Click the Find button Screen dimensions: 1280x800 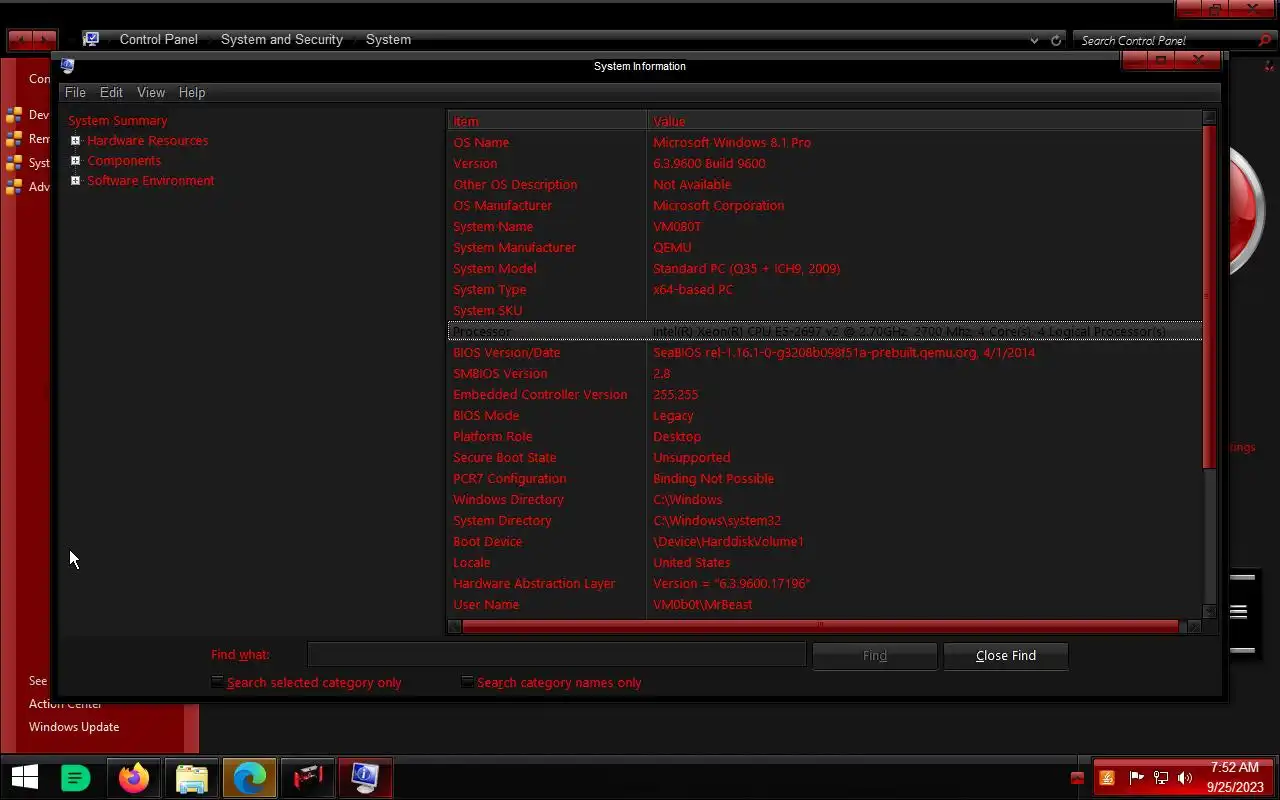875,656
